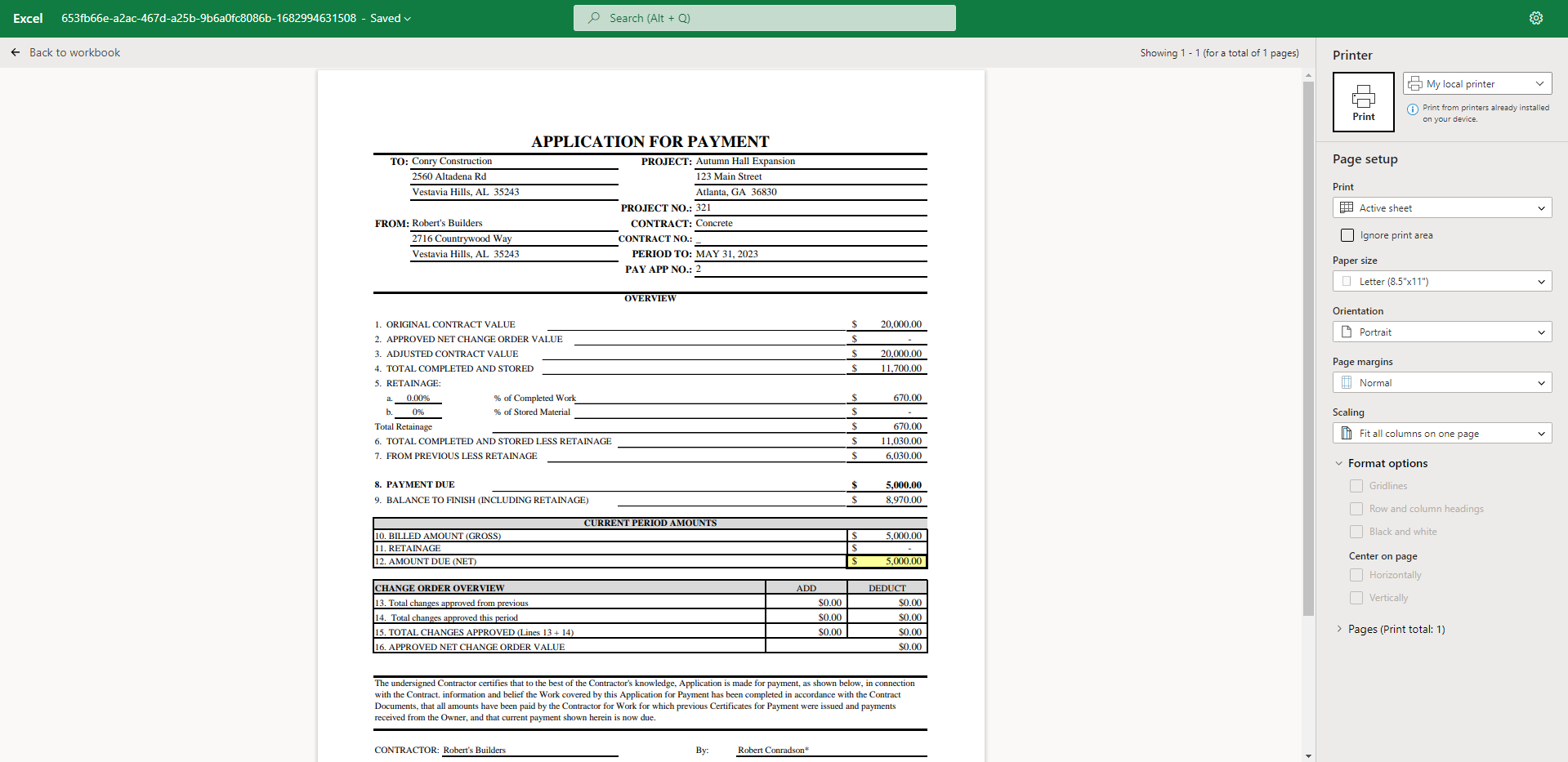Click the back arrow icon

click(x=16, y=52)
